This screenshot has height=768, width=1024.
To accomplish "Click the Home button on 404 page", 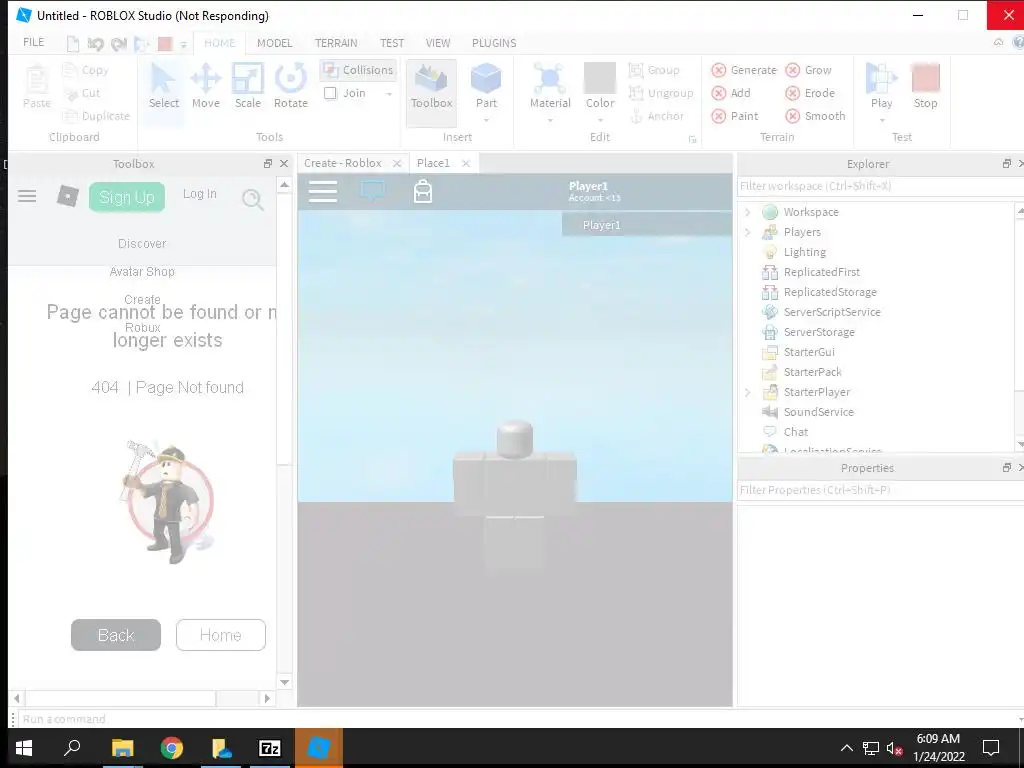I will click(221, 635).
